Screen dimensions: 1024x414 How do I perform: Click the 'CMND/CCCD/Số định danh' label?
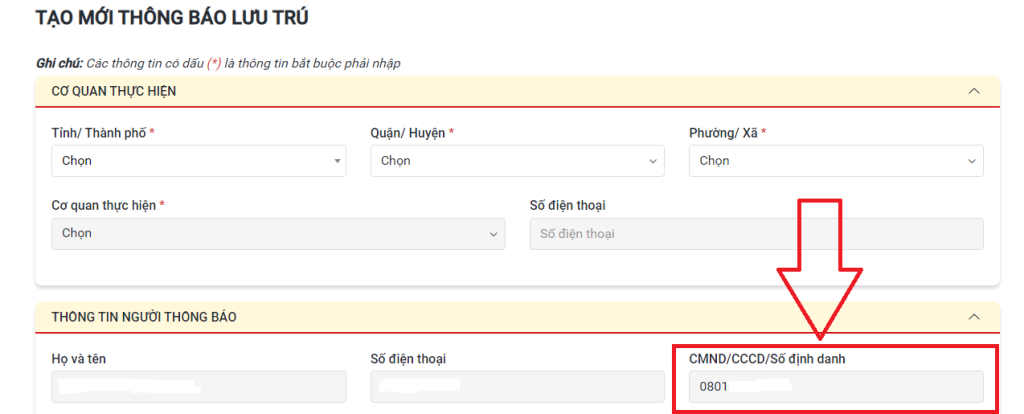click(765, 358)
